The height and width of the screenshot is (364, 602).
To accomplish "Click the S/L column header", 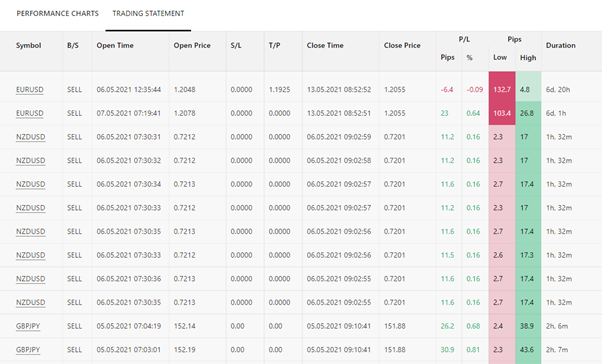I will tap(236, 45).
